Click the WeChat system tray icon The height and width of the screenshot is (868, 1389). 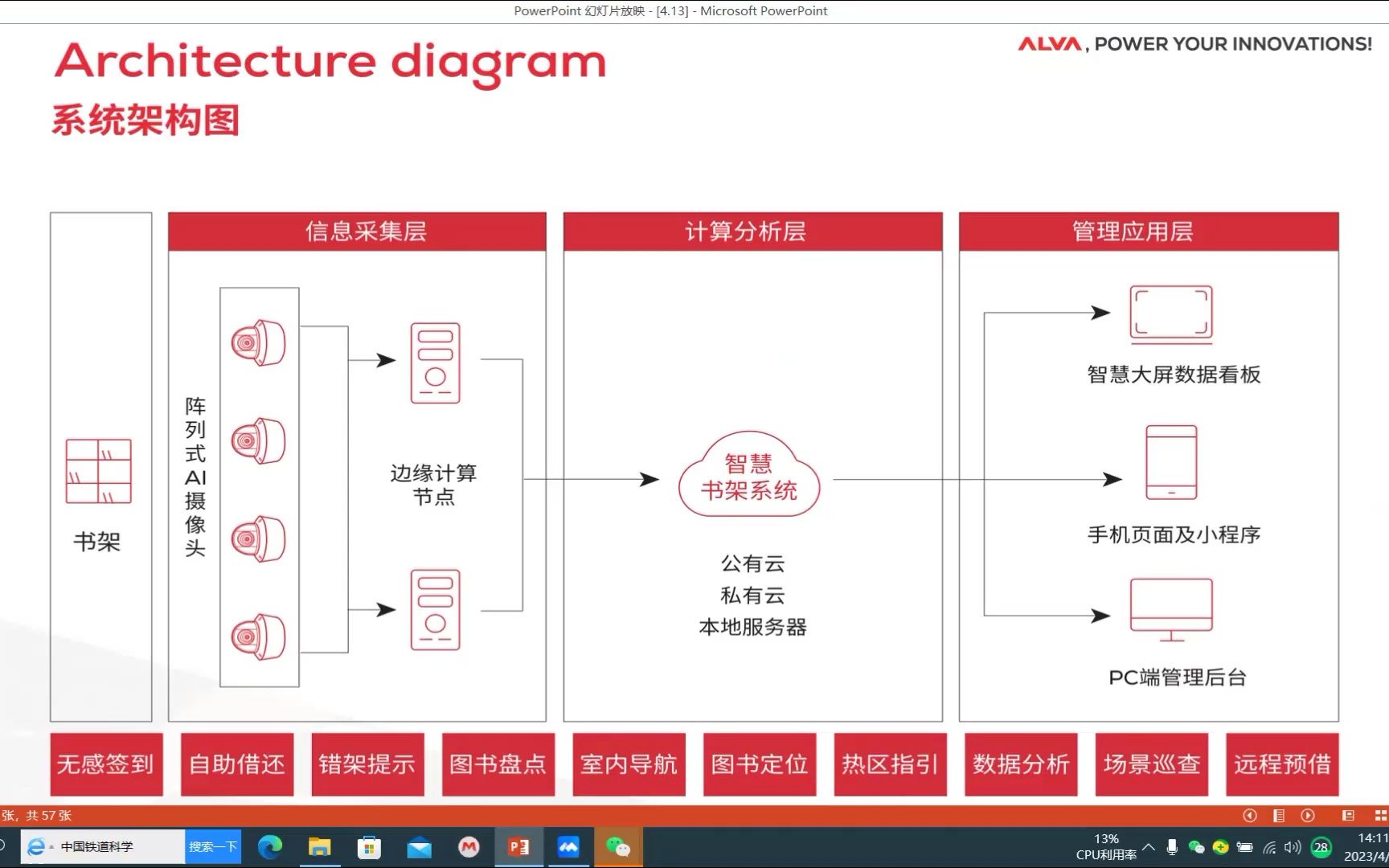(x=1196, y=847)
